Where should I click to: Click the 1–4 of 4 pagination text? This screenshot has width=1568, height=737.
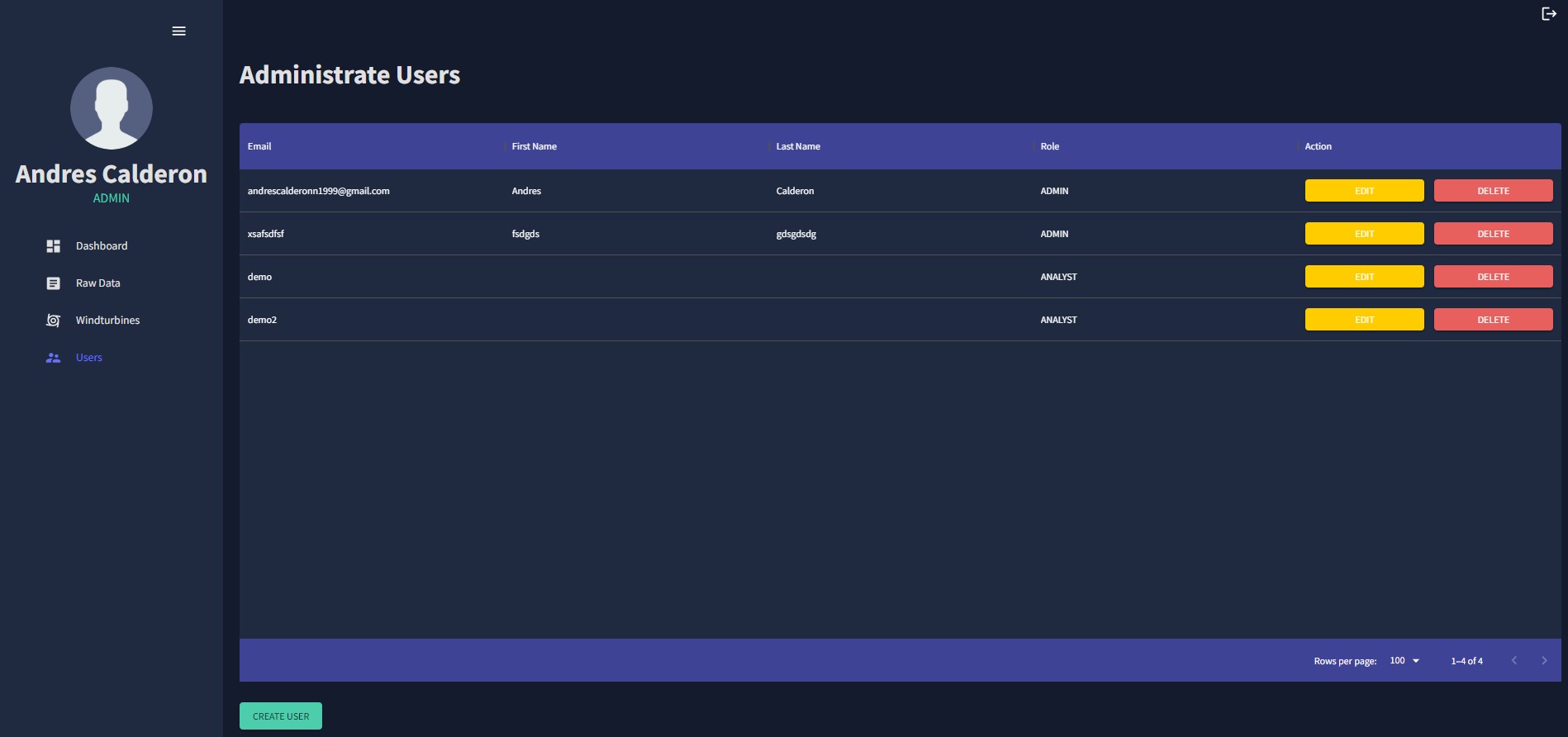tap(1466, 661)
